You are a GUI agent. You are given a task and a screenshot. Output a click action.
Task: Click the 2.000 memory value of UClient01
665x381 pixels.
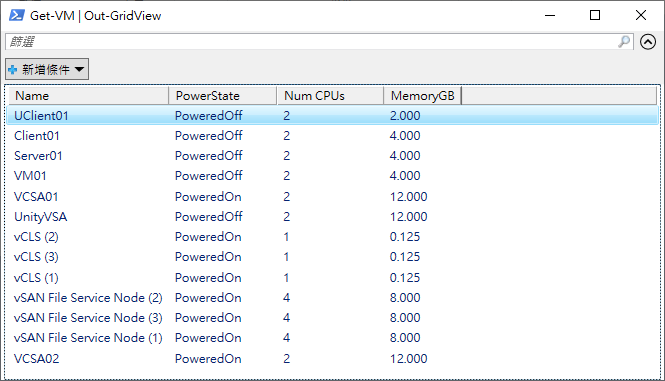(405, 115)
